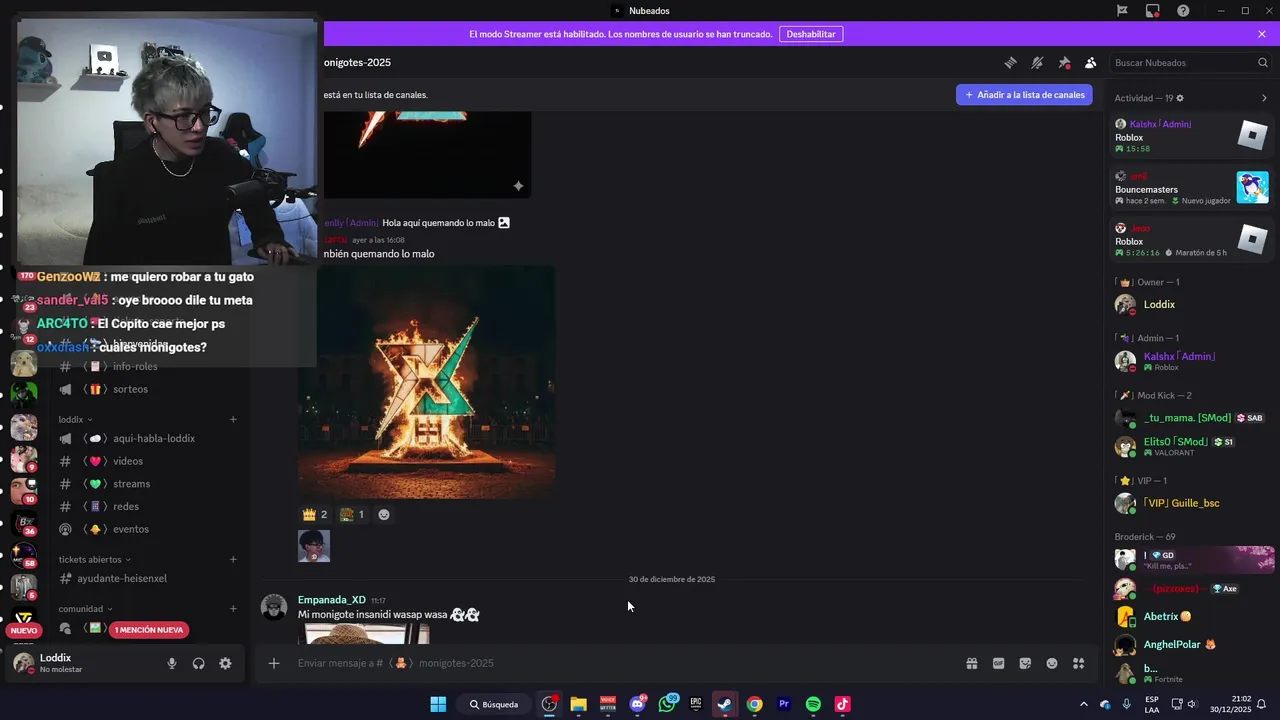Viewport: 1280px width, 720px height.
Task: Select the videos channel
Action: click(128, 461)
